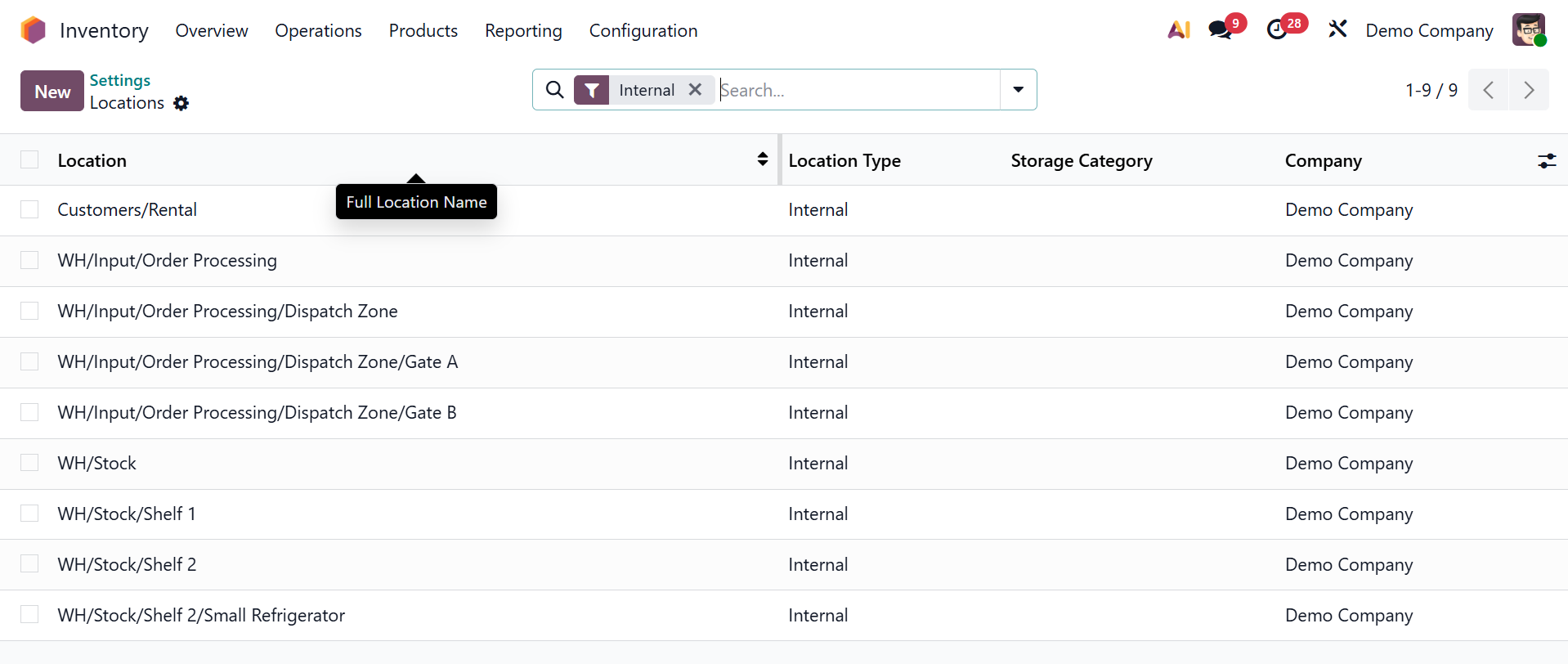Open the user avatar menu
This screenshot has height=664, width=1568.
(1529, 30)
